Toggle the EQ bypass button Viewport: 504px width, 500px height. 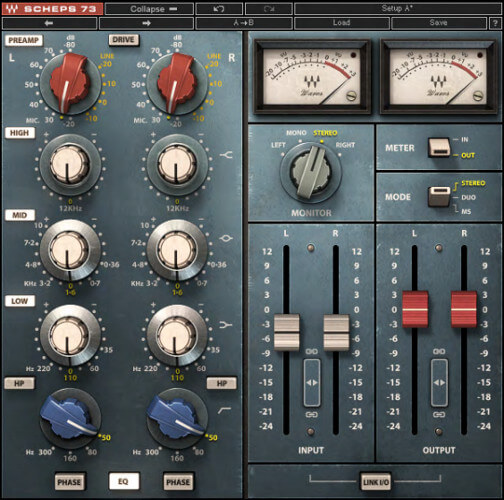click(124, 481)
